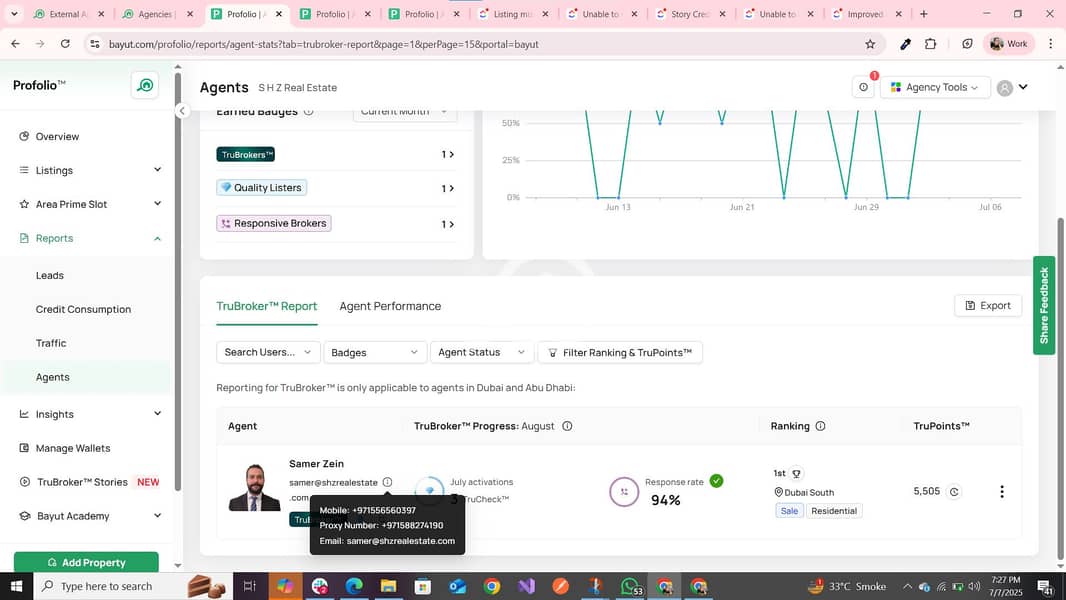The height and width of the screenshot is (600, 1066).
Task: Switch to the External browser tab
Action: click(x=69, y=14)
